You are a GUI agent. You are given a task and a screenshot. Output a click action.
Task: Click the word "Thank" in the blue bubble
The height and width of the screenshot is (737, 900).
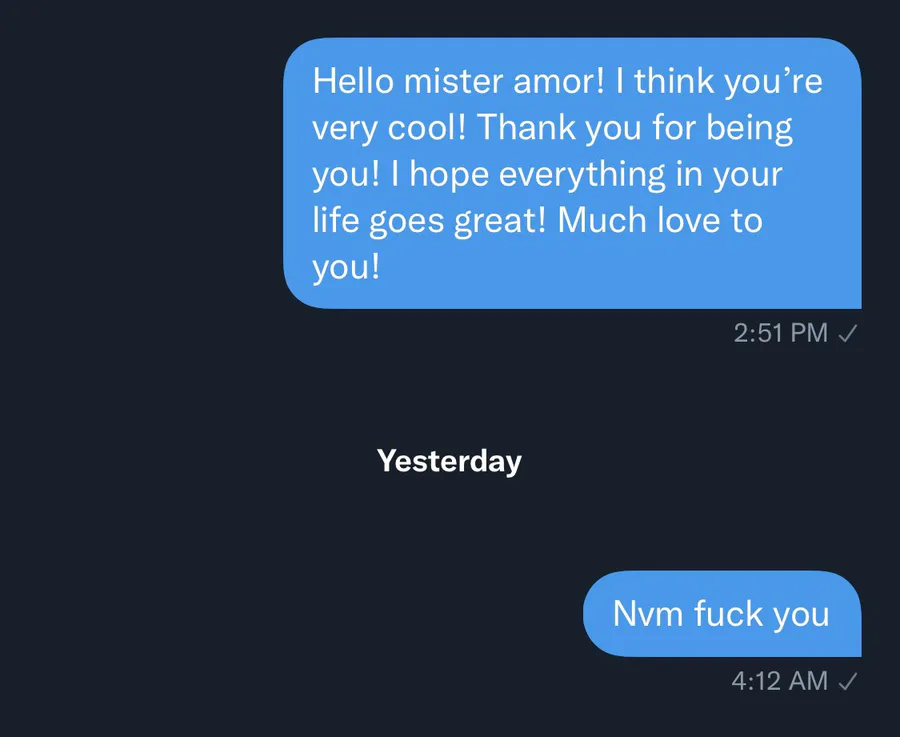pos(525,128)
